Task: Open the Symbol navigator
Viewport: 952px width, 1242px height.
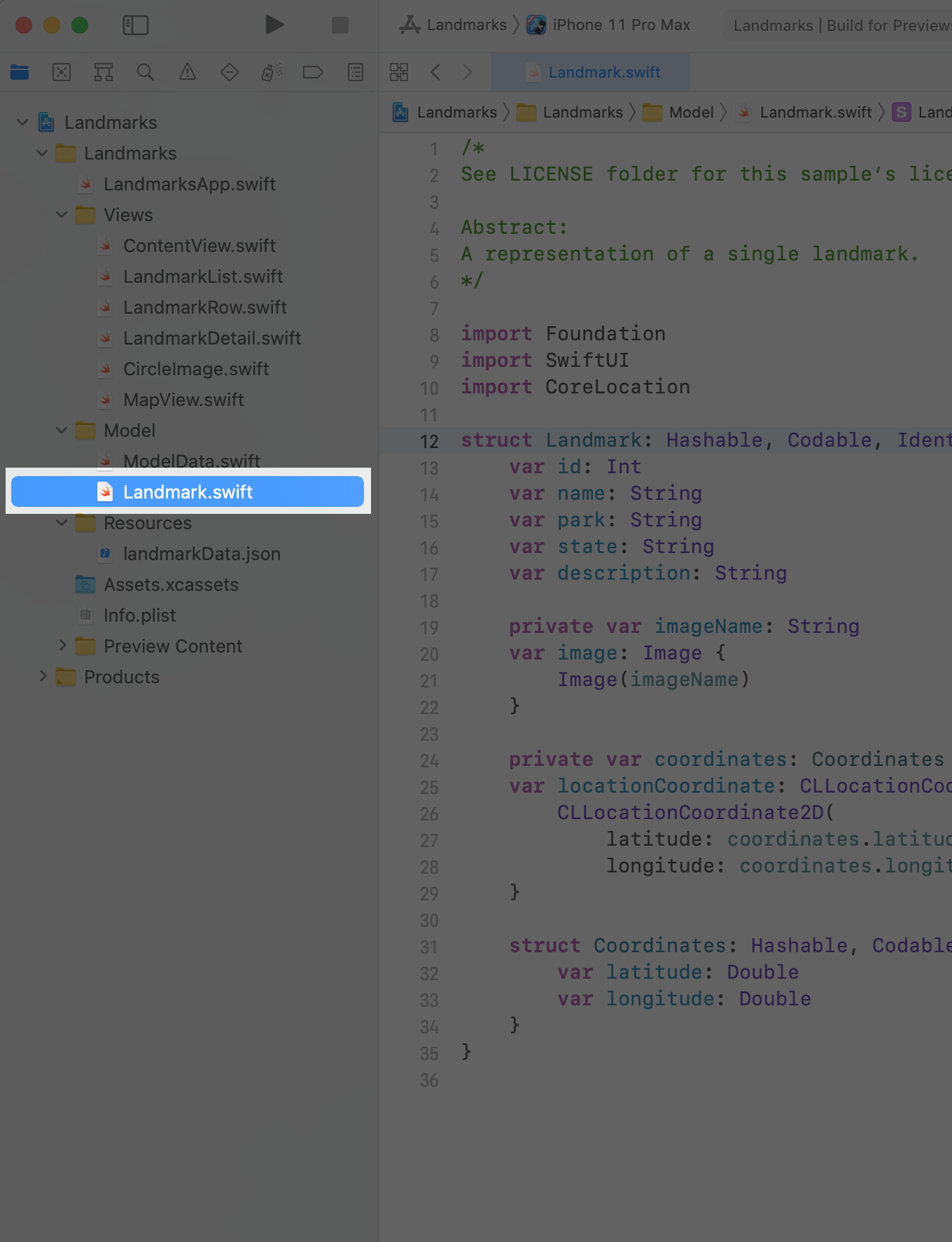Action: tap(104, 72)
